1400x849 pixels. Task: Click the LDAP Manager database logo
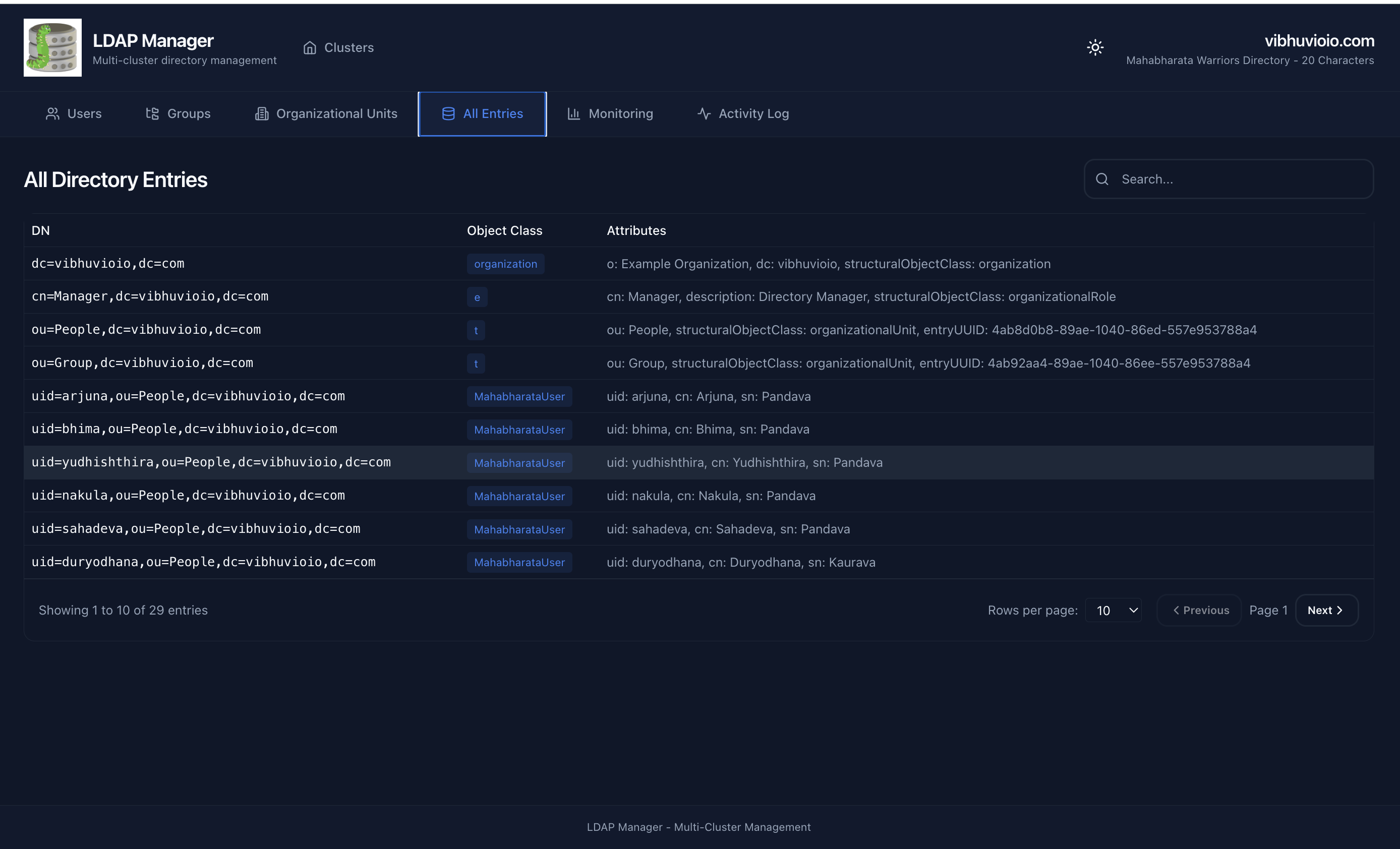pyautogui.click(x=52, y=47)
